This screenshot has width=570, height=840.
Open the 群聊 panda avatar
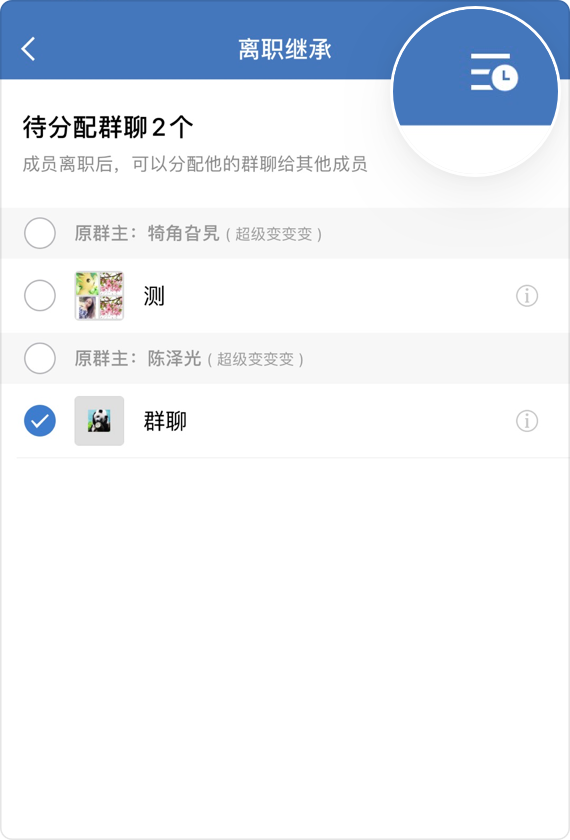[x=99, y=421]
